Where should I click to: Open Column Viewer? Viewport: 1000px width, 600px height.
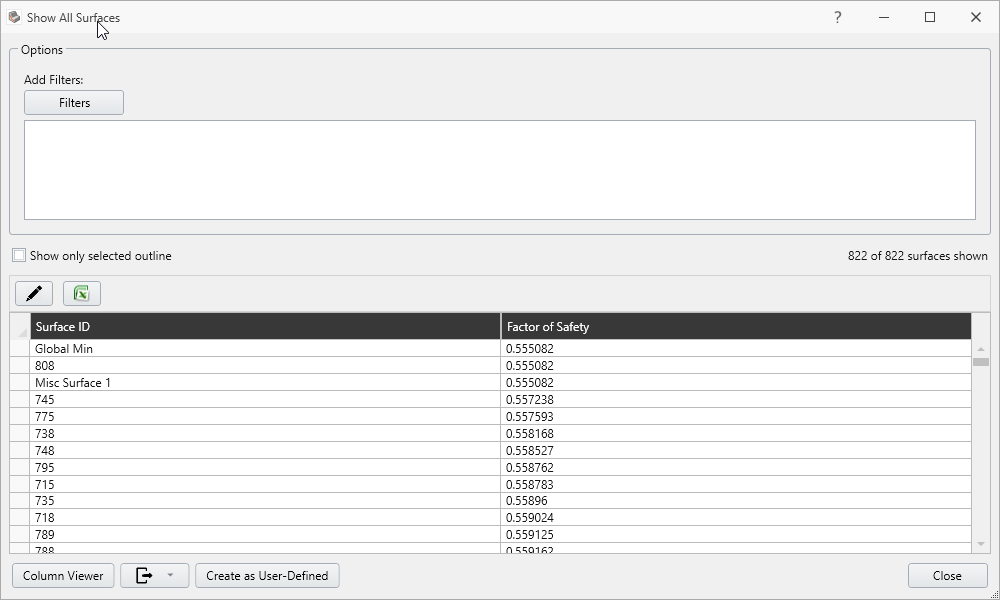63,576
